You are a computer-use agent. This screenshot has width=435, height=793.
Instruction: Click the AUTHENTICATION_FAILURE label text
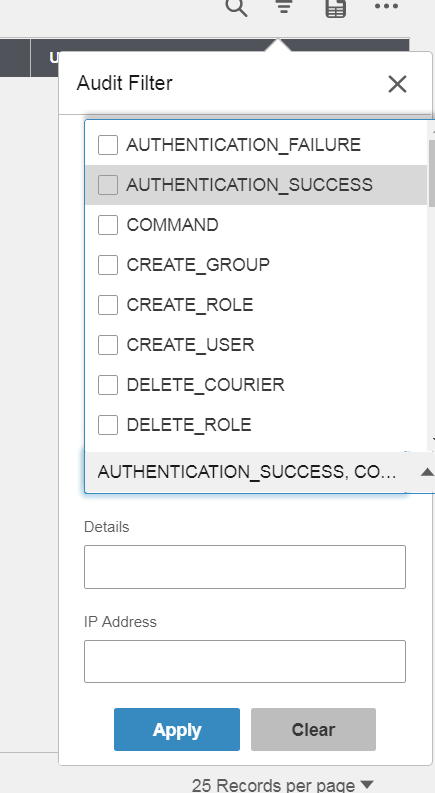(244, 145)
